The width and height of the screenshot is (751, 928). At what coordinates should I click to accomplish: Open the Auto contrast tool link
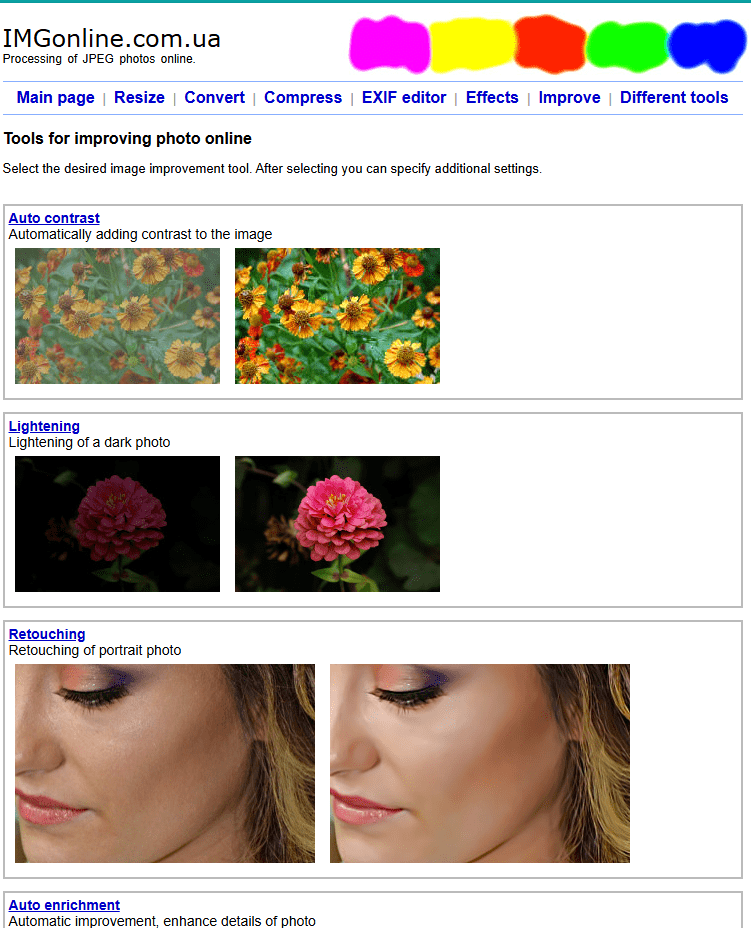pos(54,218)
